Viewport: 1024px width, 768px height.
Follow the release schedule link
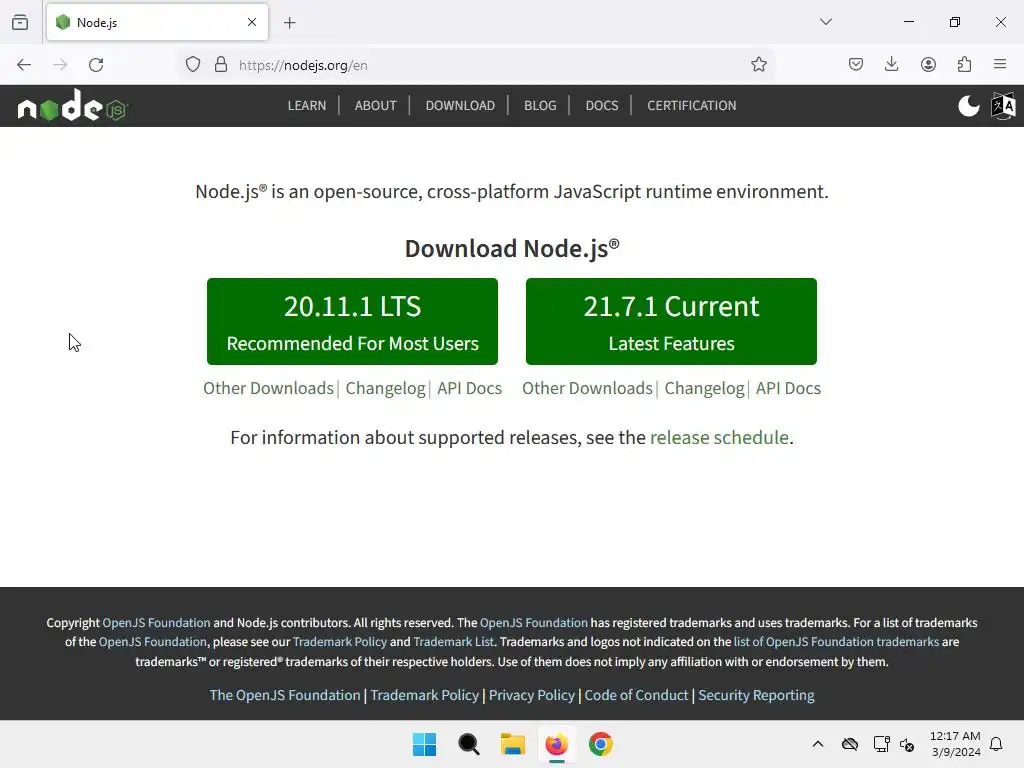click(719, 438)
